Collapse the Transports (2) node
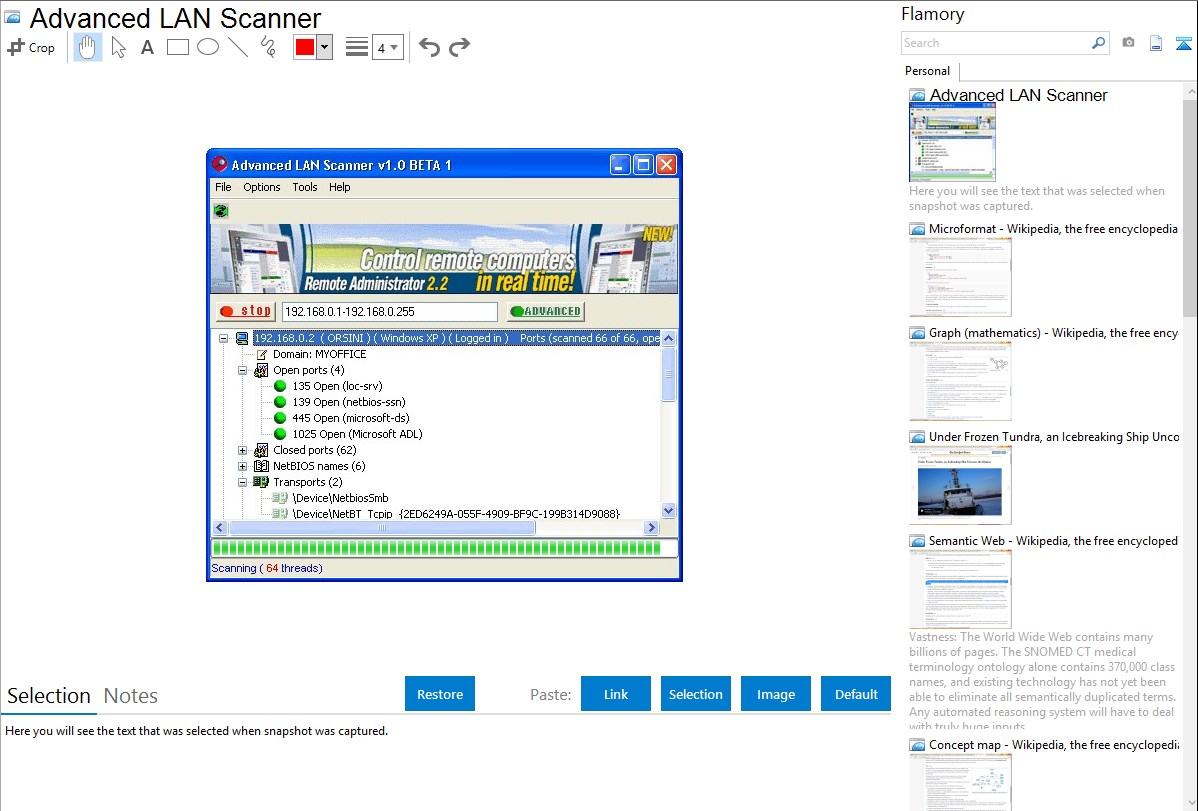 click(242, 482)
